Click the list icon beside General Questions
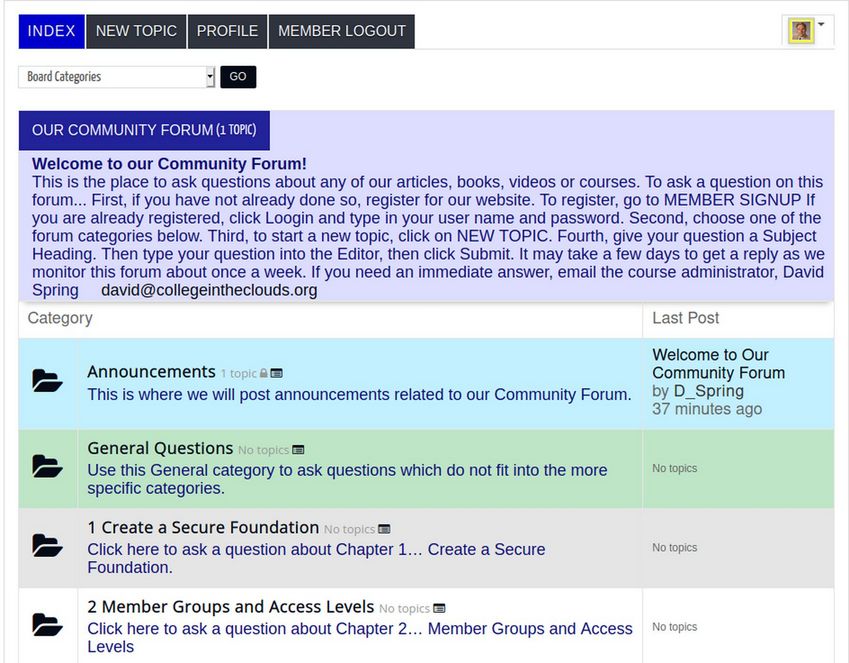 298,450
